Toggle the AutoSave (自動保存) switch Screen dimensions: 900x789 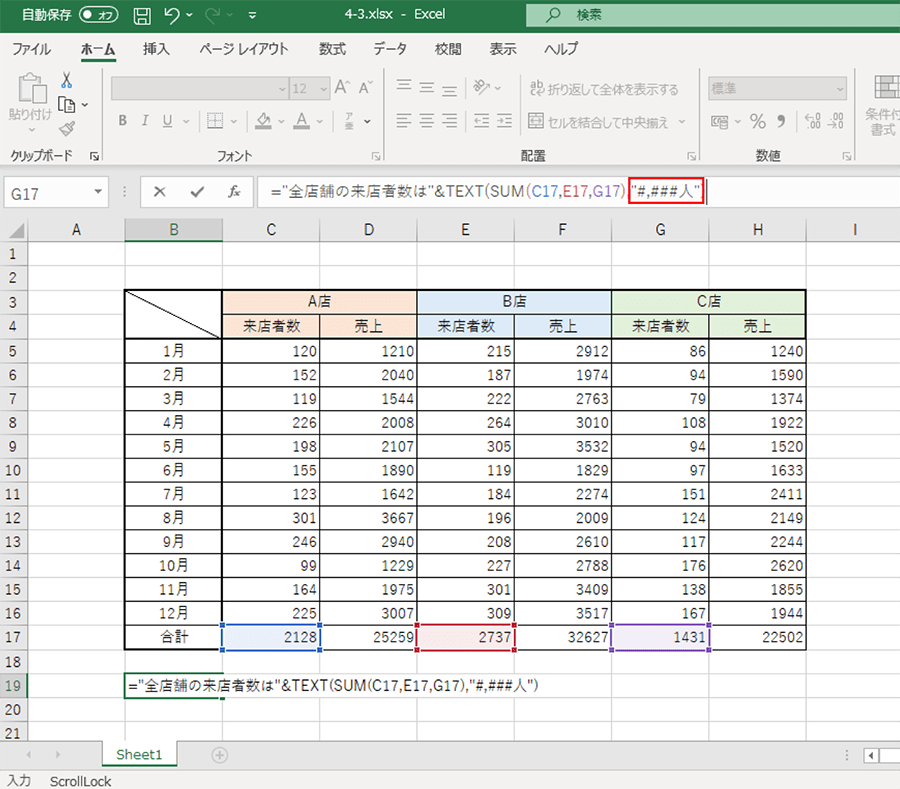(x=99, y=15)
